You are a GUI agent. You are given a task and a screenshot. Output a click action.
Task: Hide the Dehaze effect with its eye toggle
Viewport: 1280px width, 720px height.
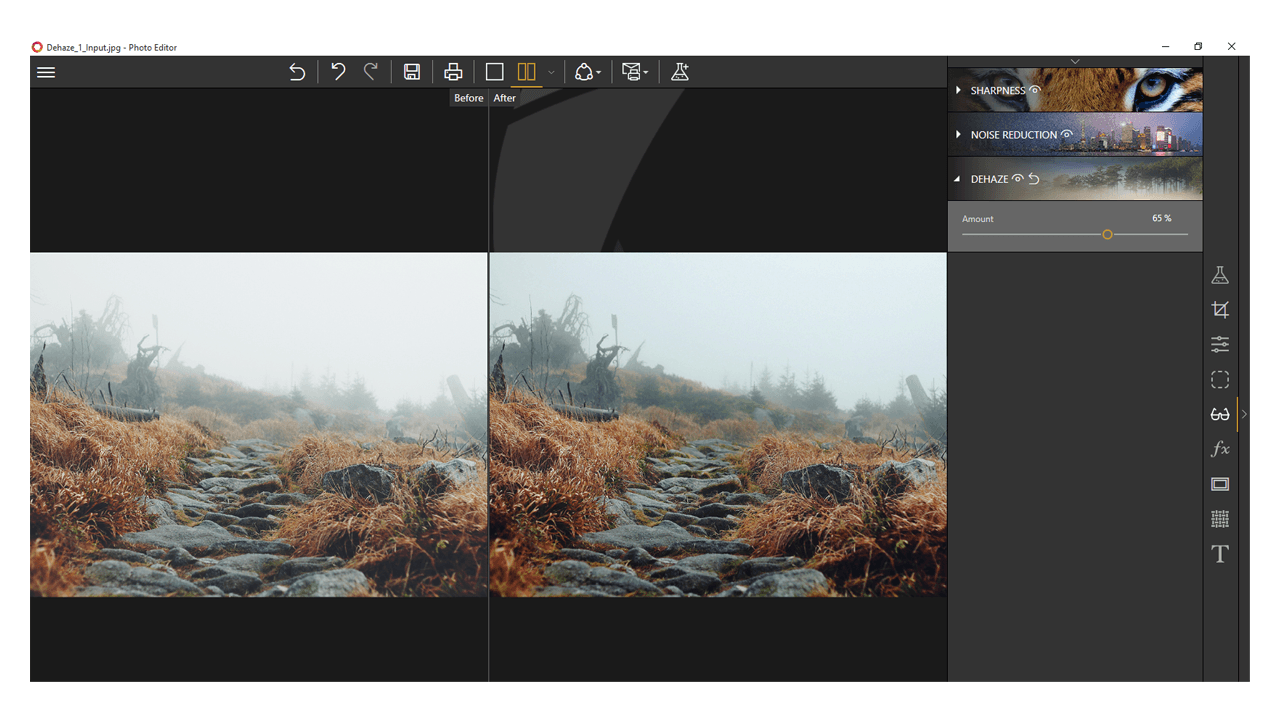tap(1019, 178)
